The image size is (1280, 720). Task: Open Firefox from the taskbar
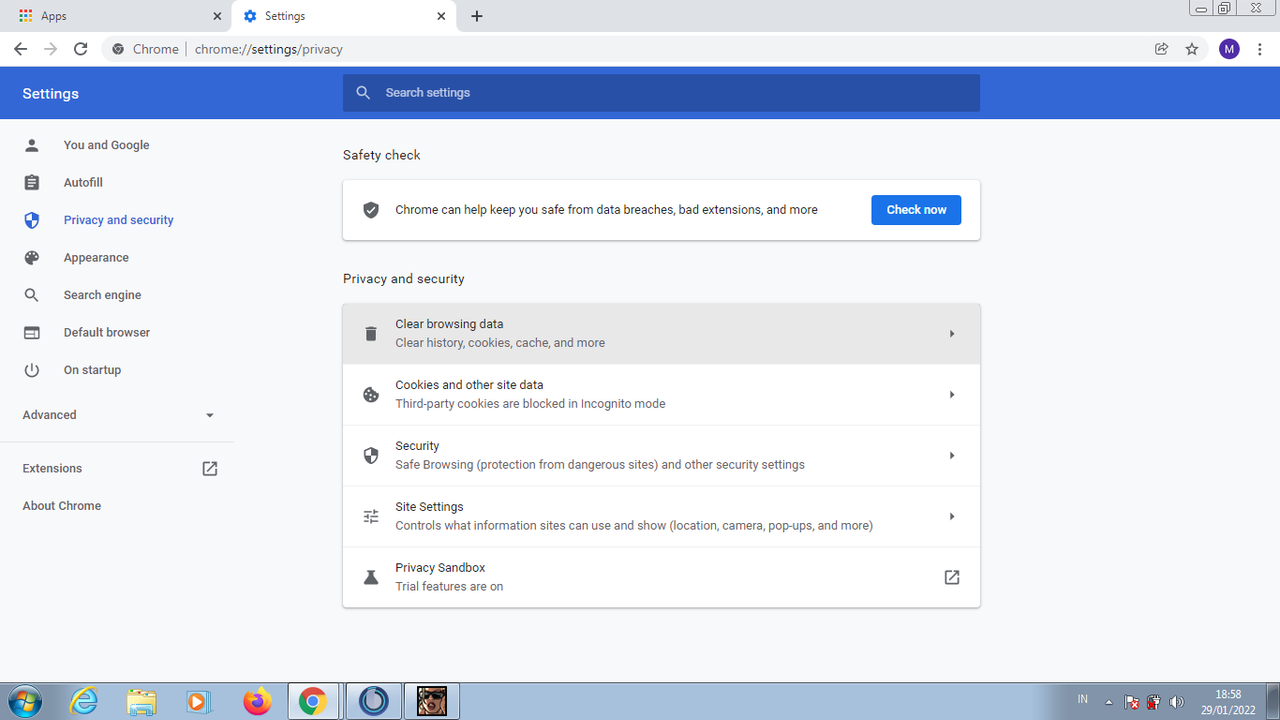257,701
